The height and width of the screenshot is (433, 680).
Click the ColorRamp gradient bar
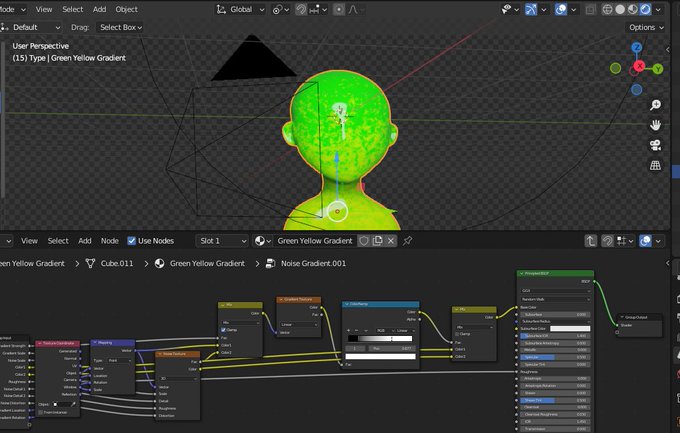click(380, 338)
